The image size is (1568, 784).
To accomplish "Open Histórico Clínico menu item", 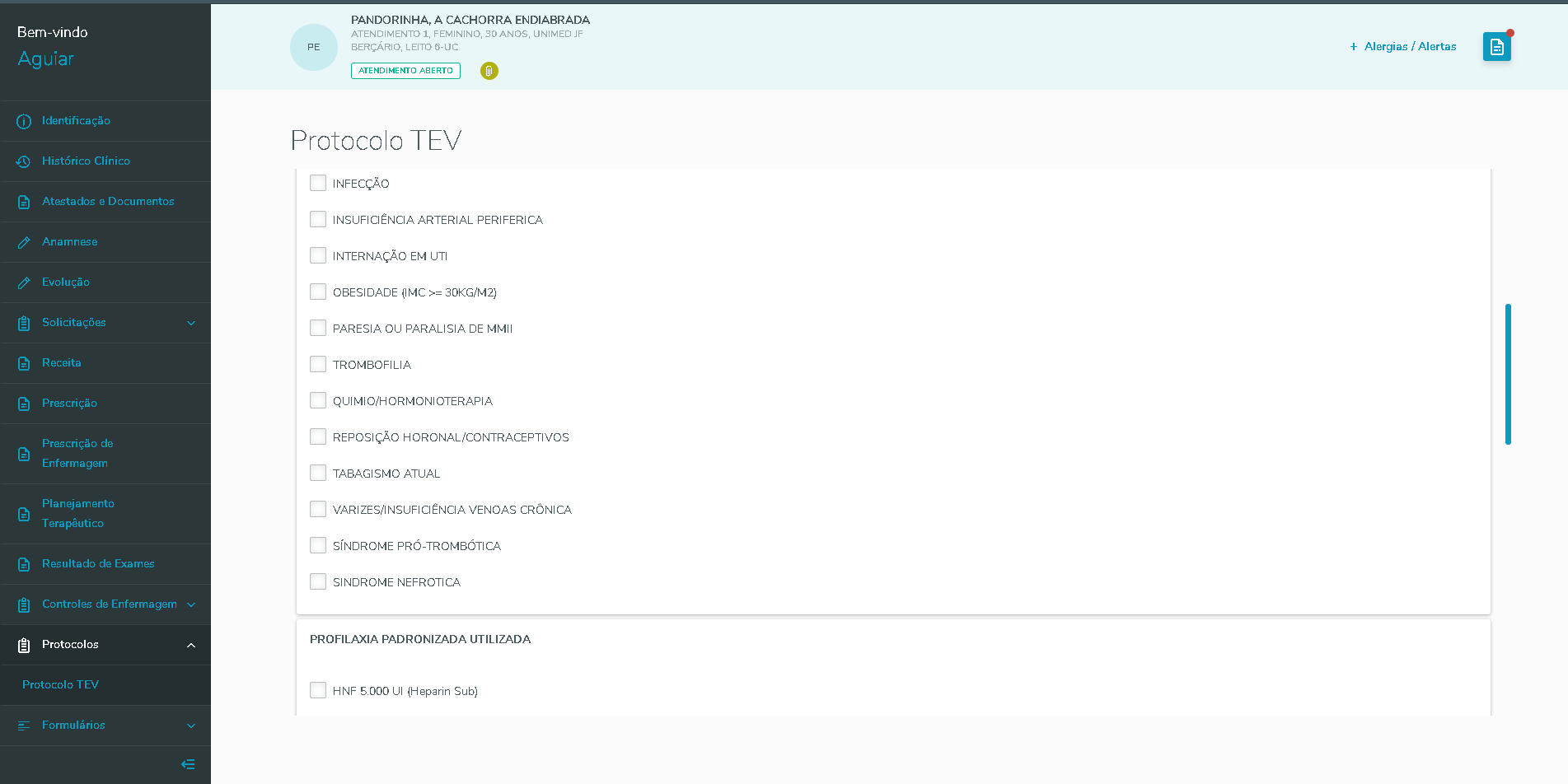I will [105, 161].
